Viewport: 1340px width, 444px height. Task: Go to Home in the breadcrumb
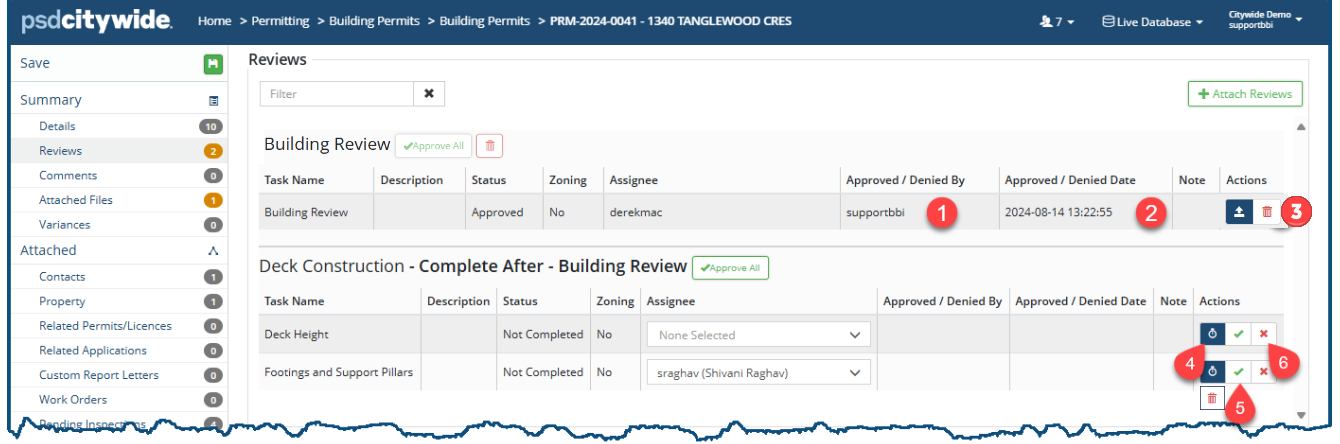(x=214, y=21)
